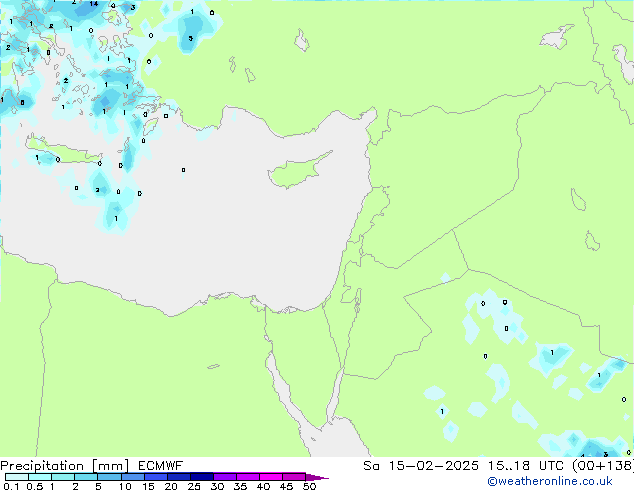
Task: Click the '(00+138)' forecast offset text
Action: pyautogui.click(x=603, y=466)
